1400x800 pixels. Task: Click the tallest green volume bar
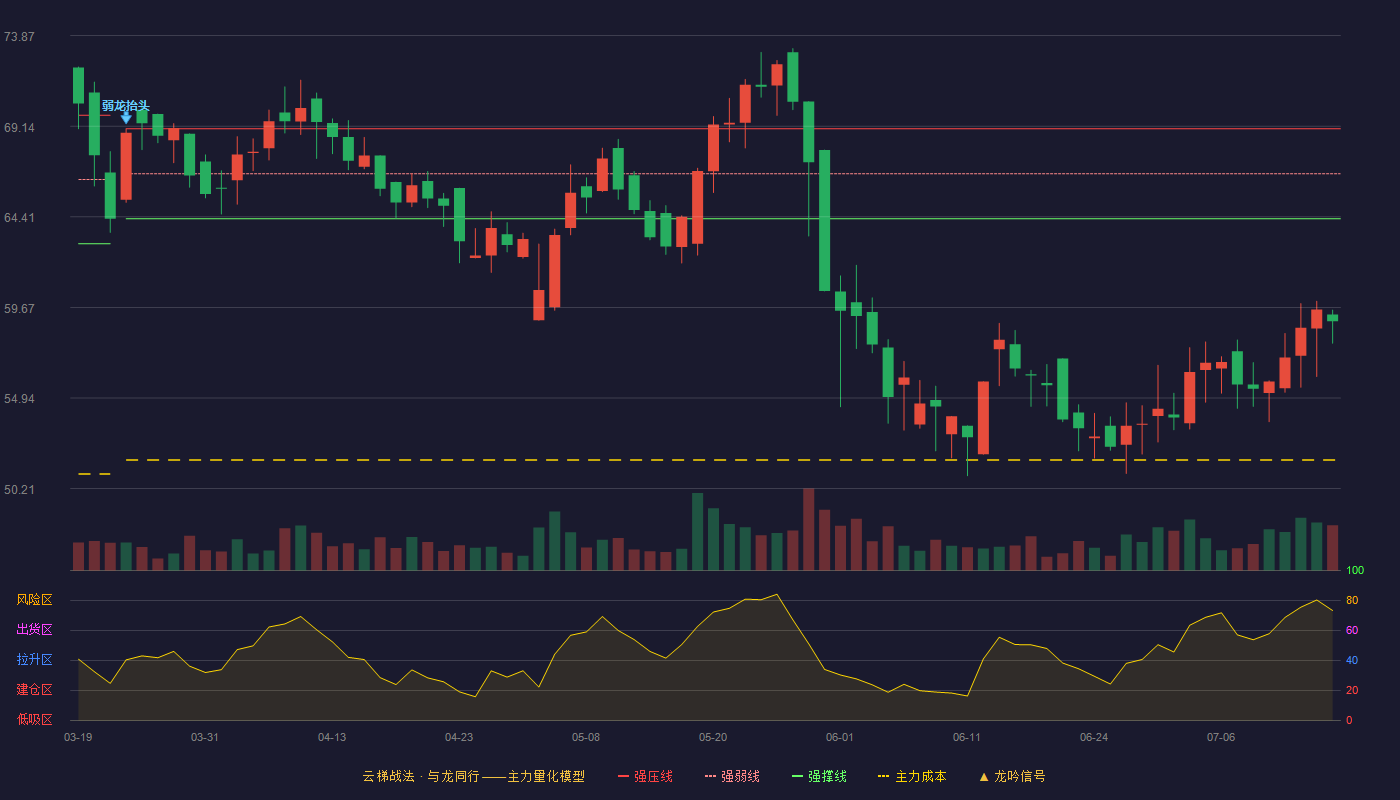697,532
